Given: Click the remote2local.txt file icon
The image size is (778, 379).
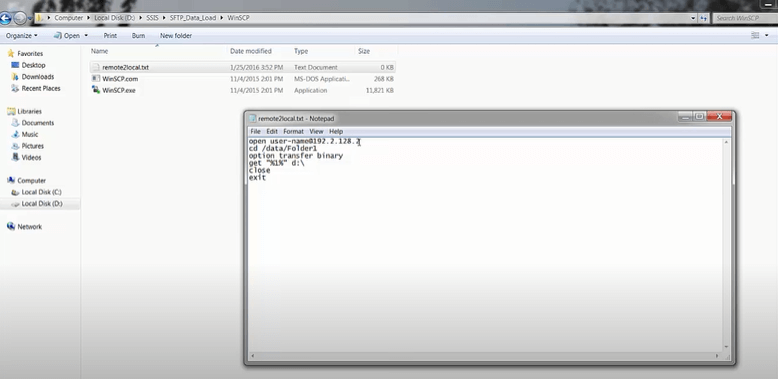Looking at the screenshot, I should click(96, 67).
